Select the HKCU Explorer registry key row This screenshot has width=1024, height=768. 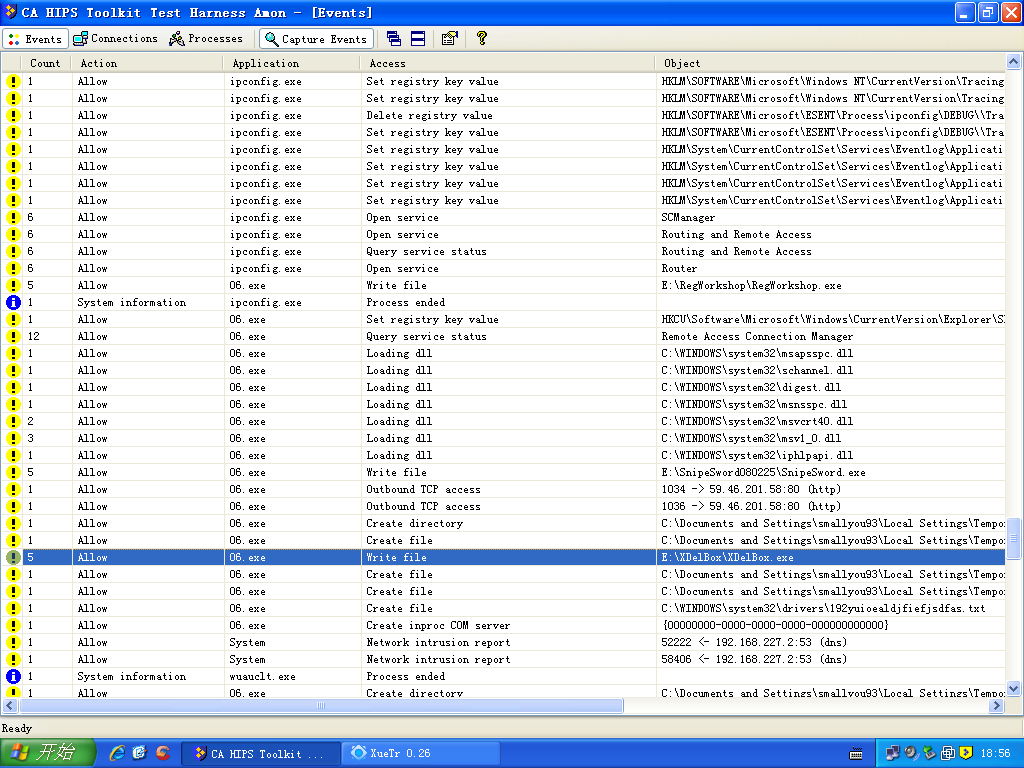[x=504, y=319]
